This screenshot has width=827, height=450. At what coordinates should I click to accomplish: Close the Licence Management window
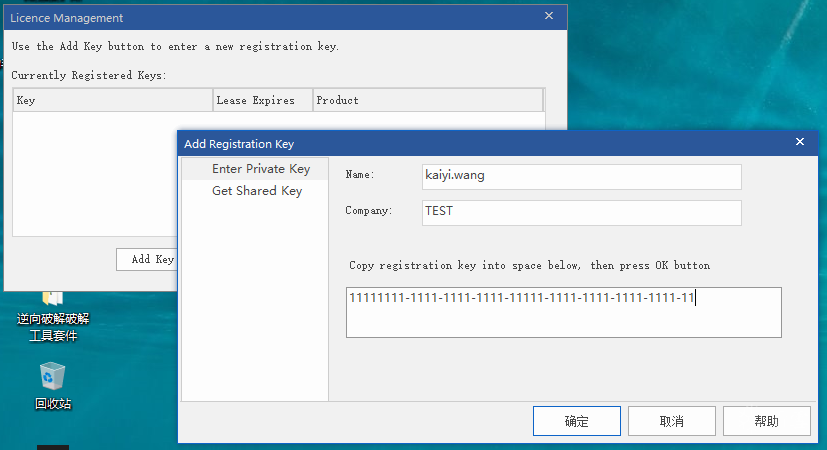pyautogui.click(x=548, y=17)
